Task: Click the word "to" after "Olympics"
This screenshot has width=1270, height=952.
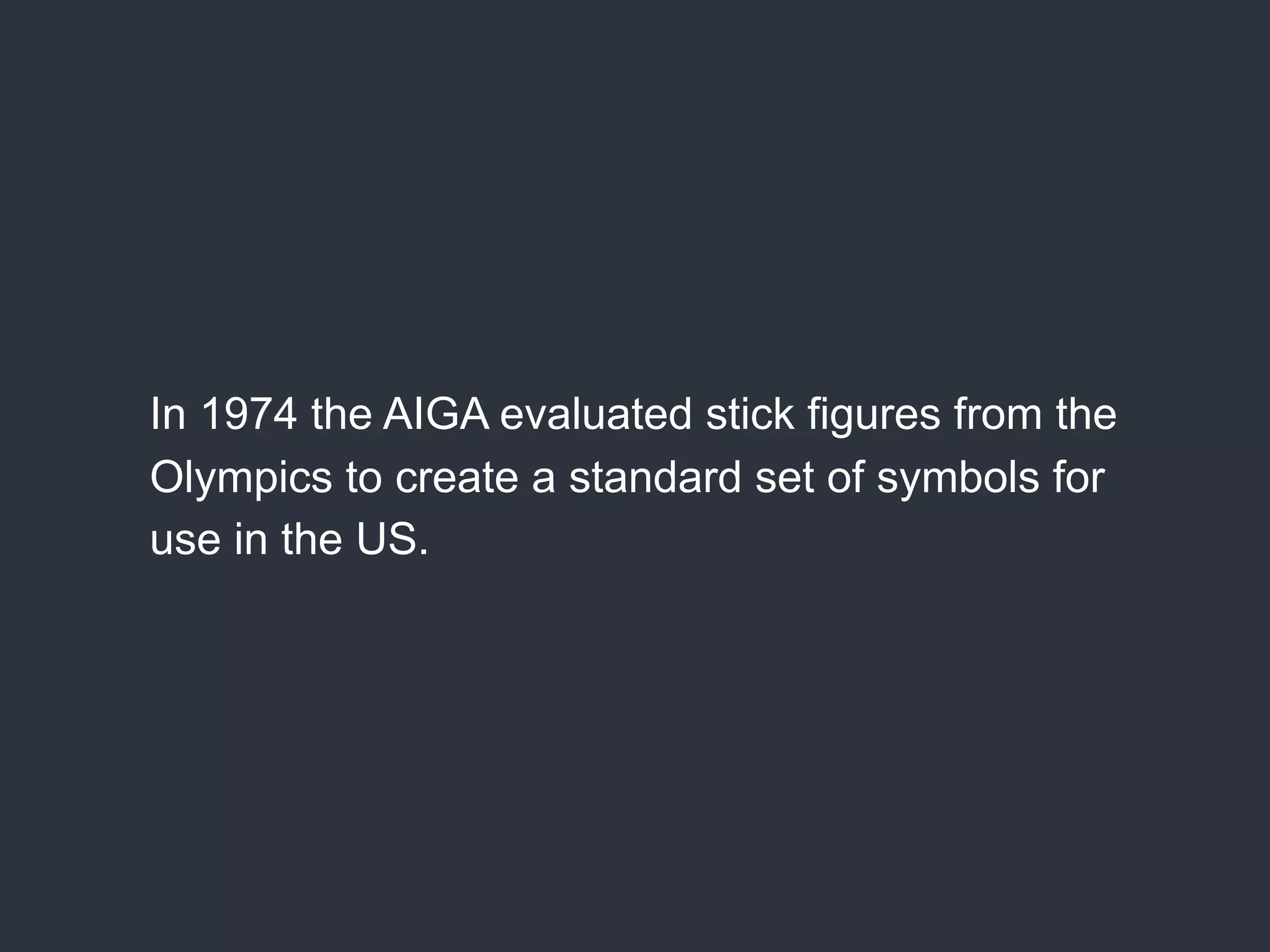Action: pos(364,478)
